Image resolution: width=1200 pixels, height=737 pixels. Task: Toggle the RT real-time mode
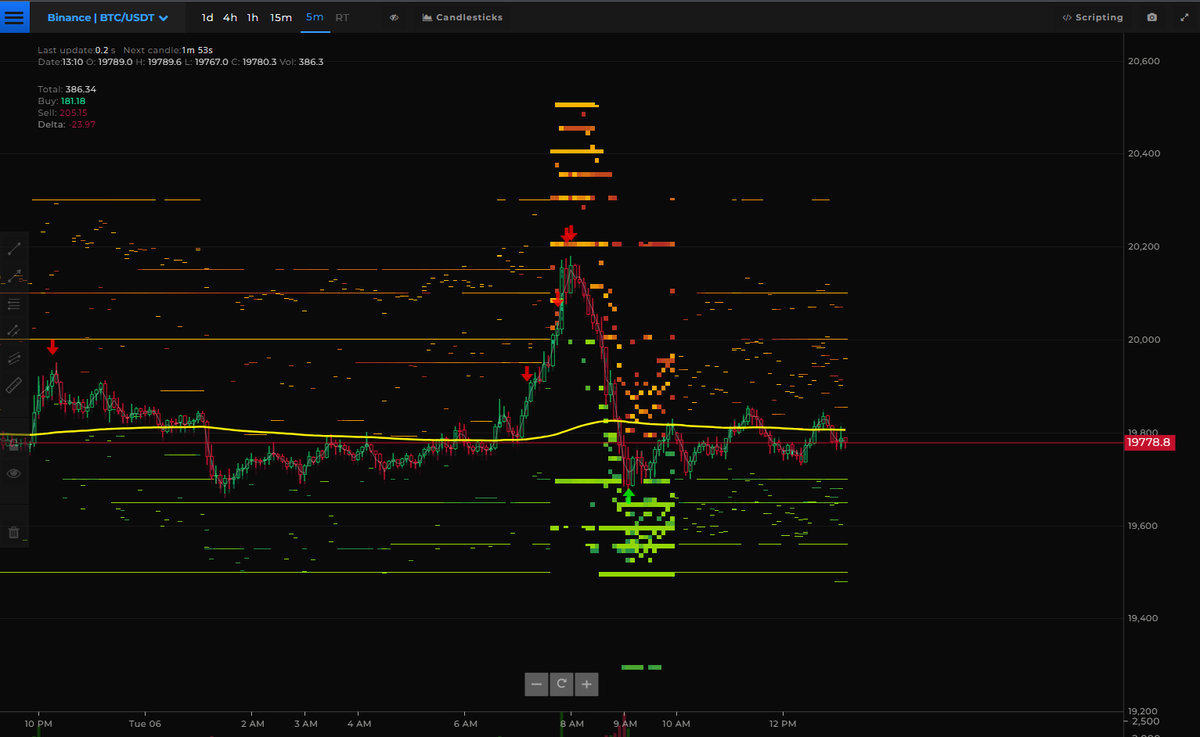tap(342, 17)
